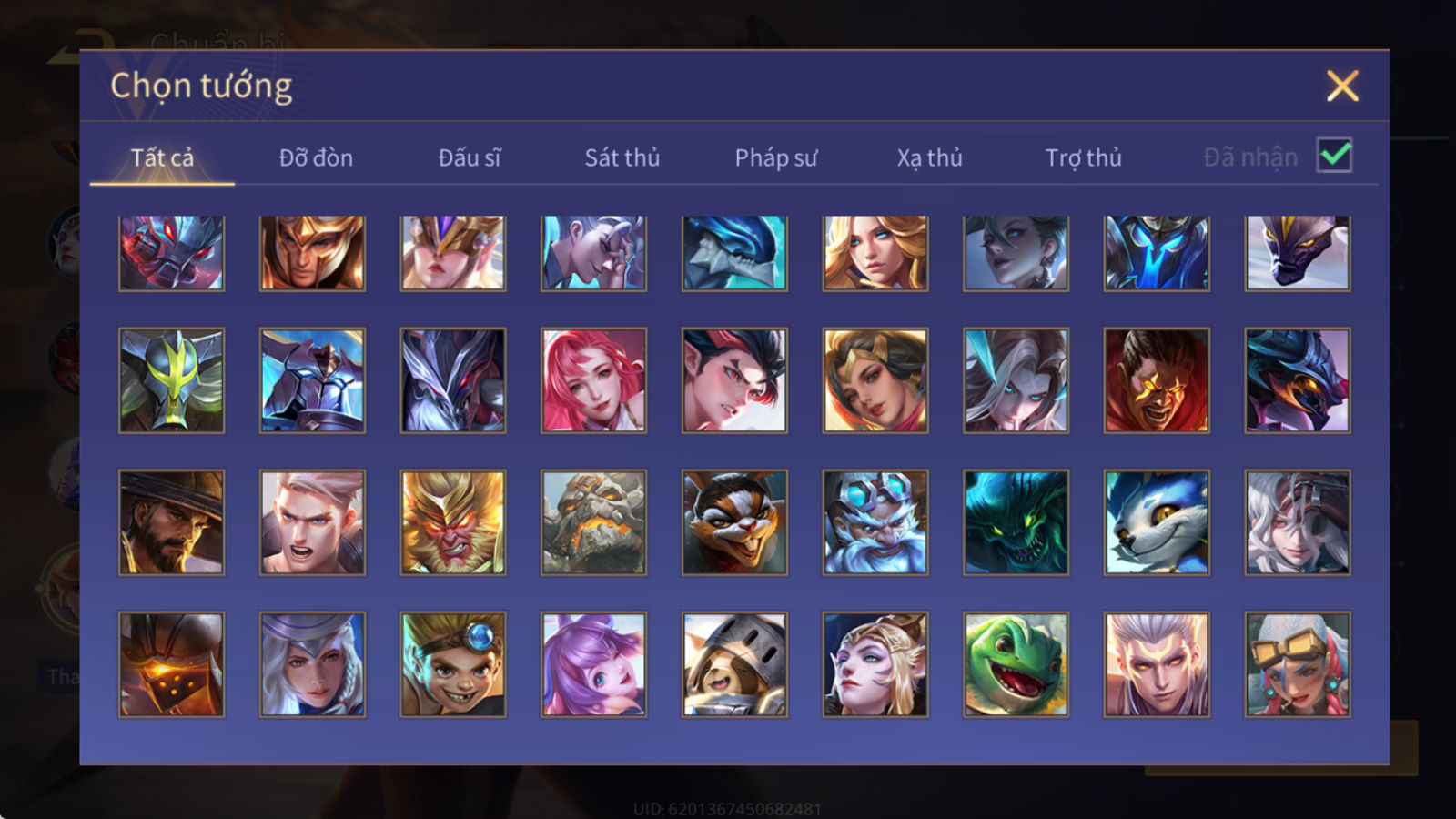Switch to the Đỡ đòn tab
This screenshot has width=1456, height=819.
tap(316, 157)
